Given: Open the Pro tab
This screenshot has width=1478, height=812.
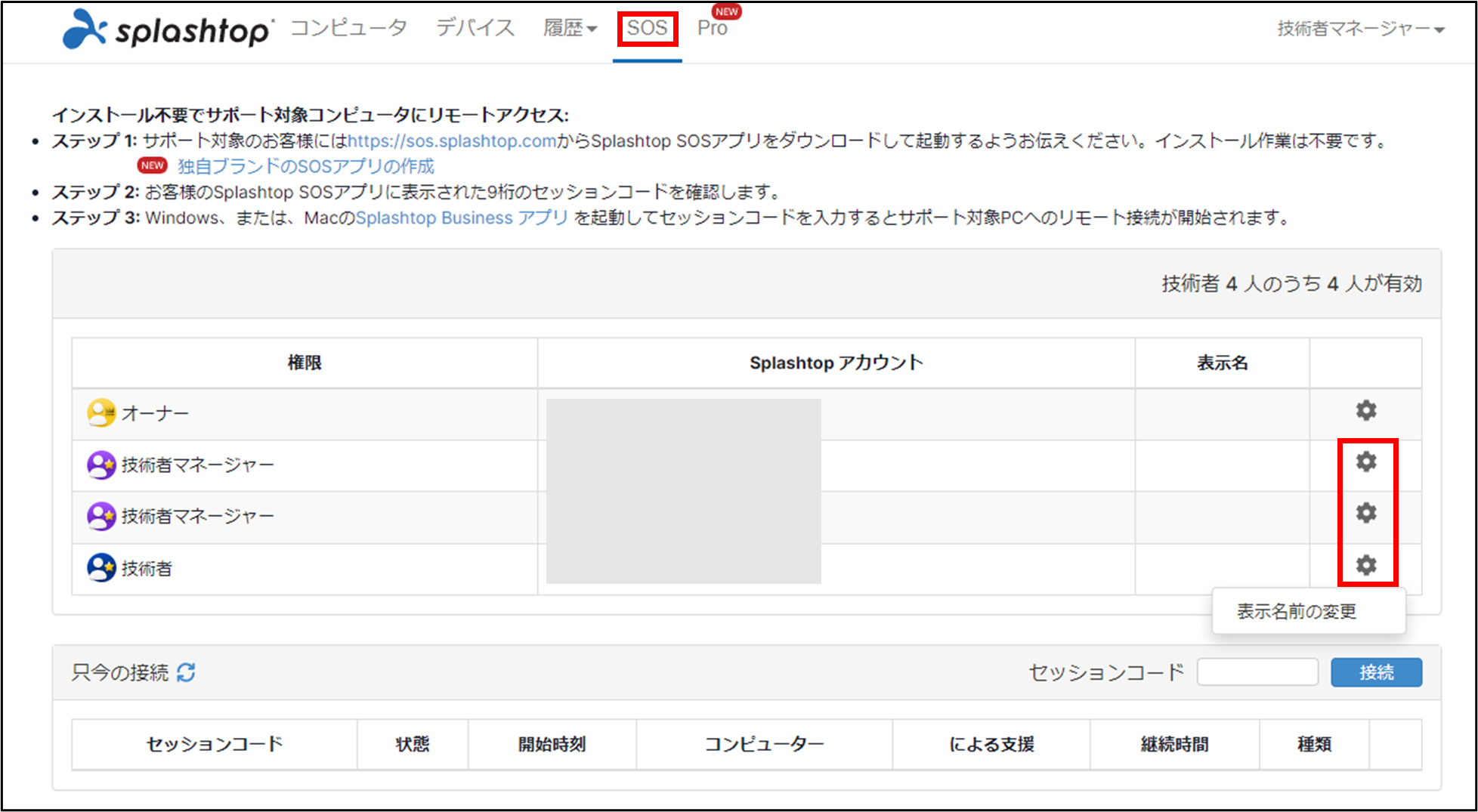Looking at the screenshot, I should coord(712,29).
